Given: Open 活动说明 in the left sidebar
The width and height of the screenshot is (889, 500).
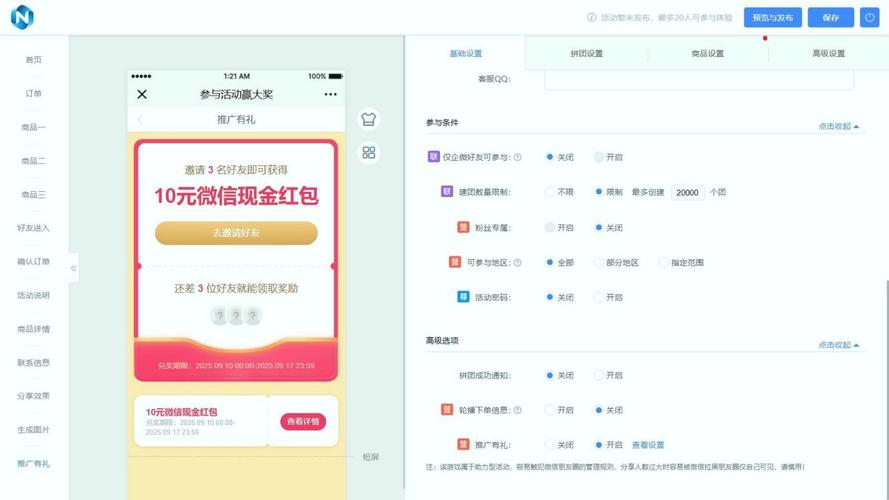Looking at the screenshot, I should point(33,295).
